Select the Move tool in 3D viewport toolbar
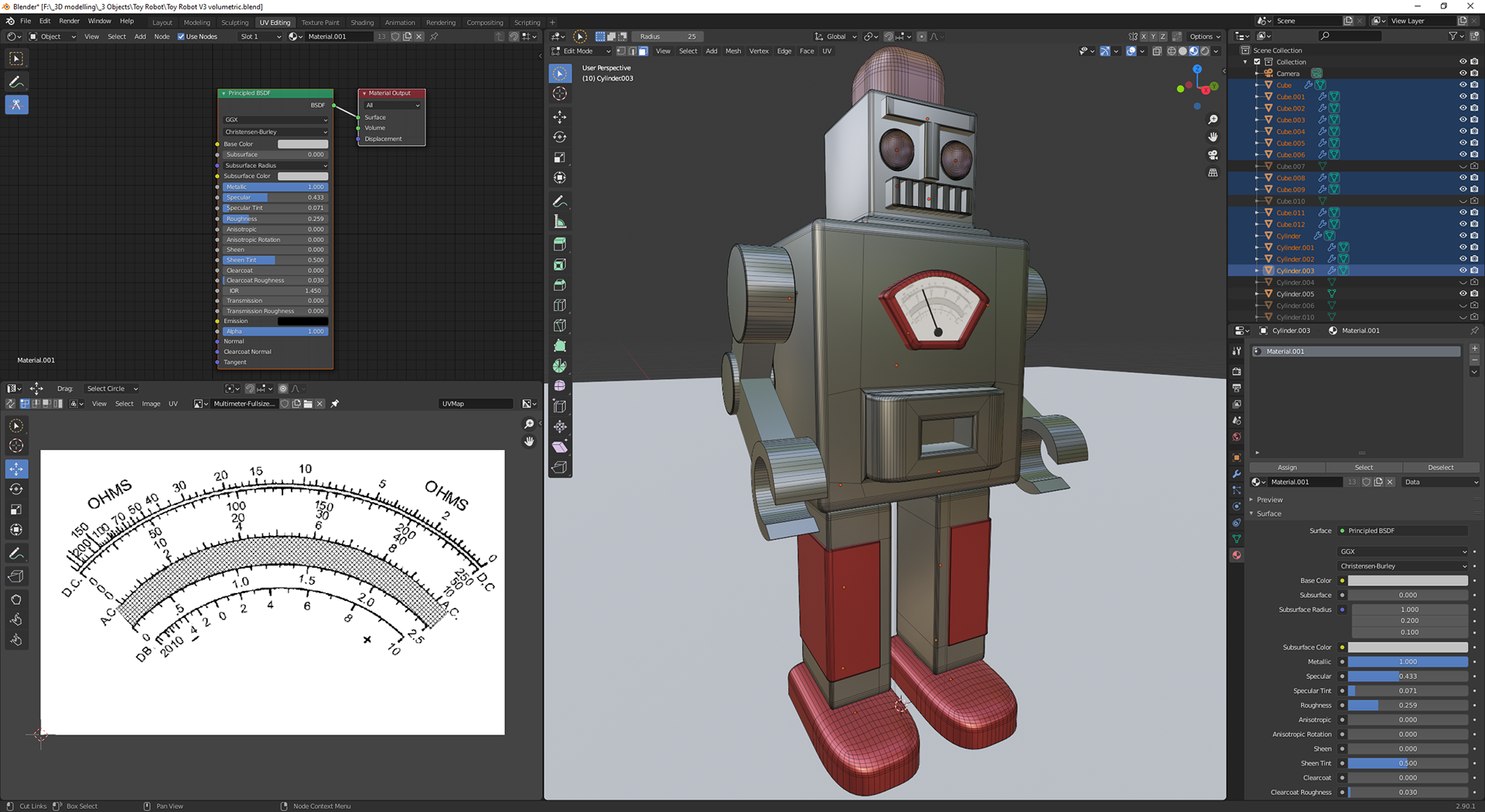1485x812 pixels. [x=560, y=117]
